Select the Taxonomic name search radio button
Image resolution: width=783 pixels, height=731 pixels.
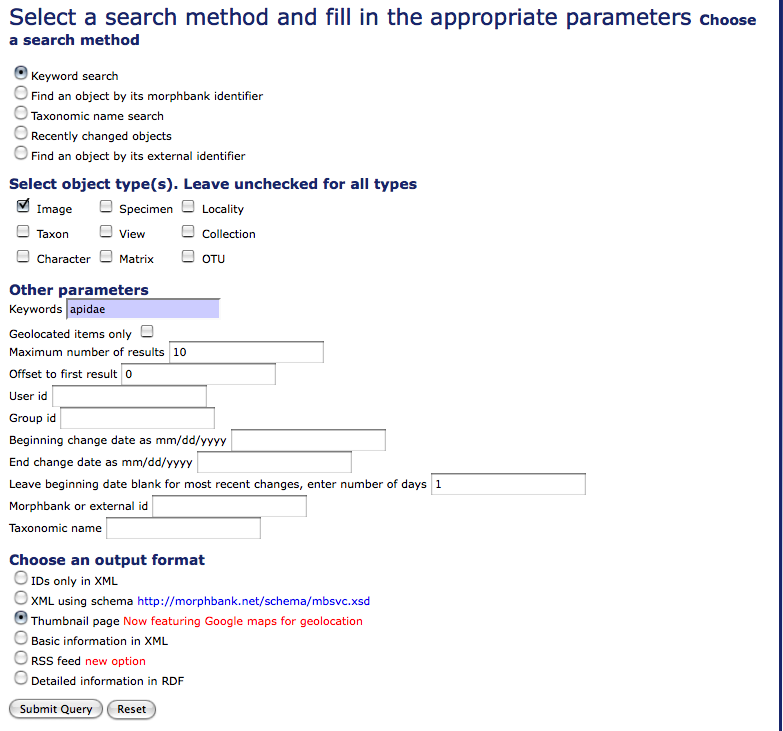21,114
